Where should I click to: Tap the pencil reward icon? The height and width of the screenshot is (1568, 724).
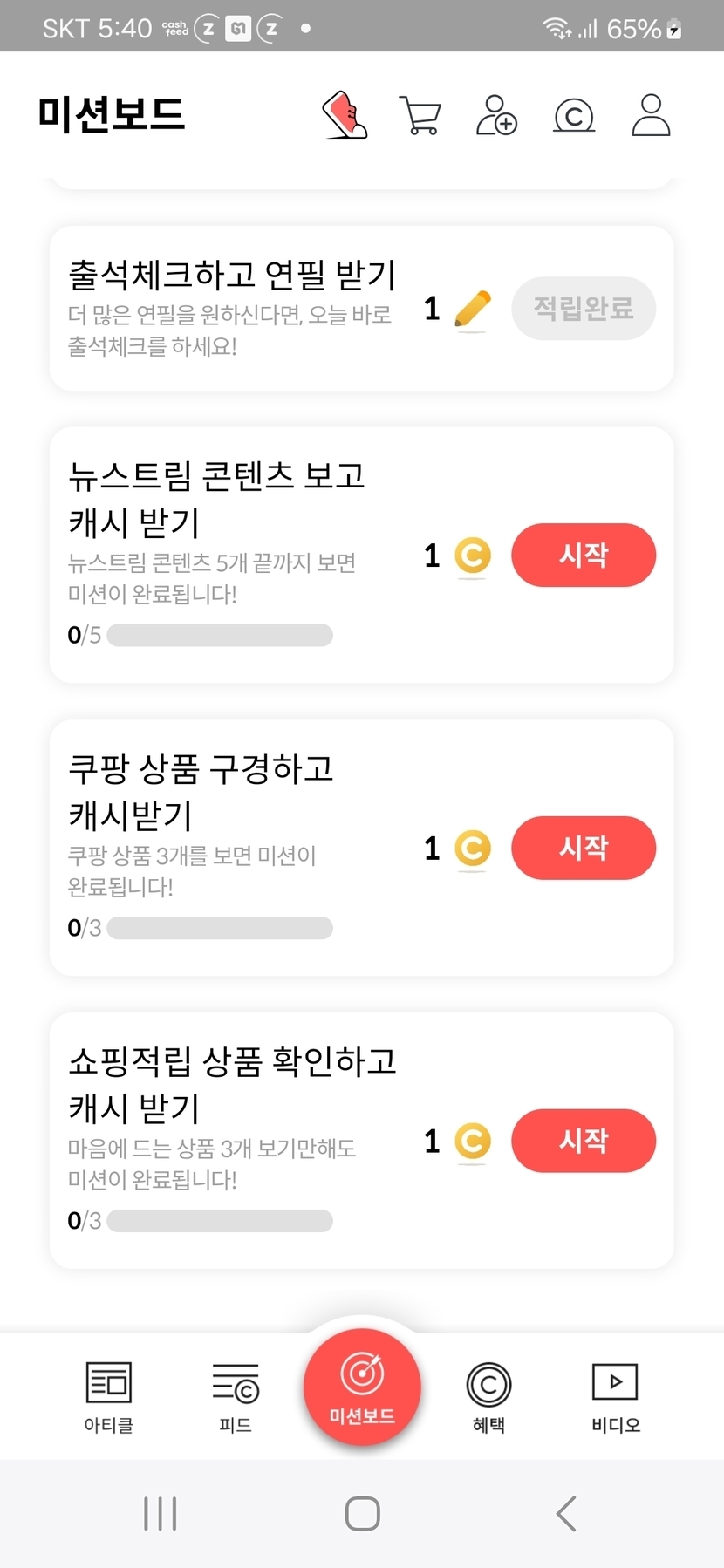click(x=473, y=310)
